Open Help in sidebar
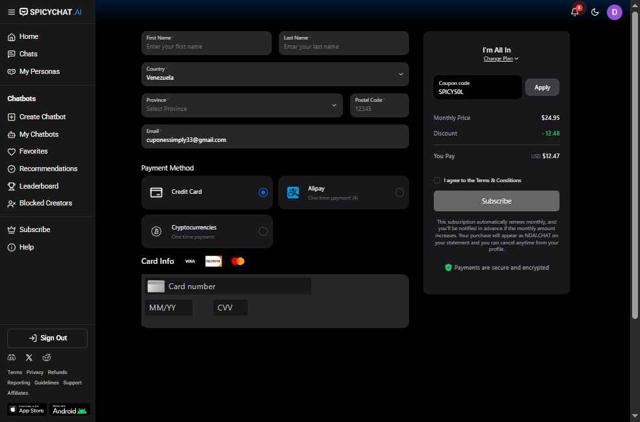This screenshot has width=640, height=422. [x=21, y=247]
